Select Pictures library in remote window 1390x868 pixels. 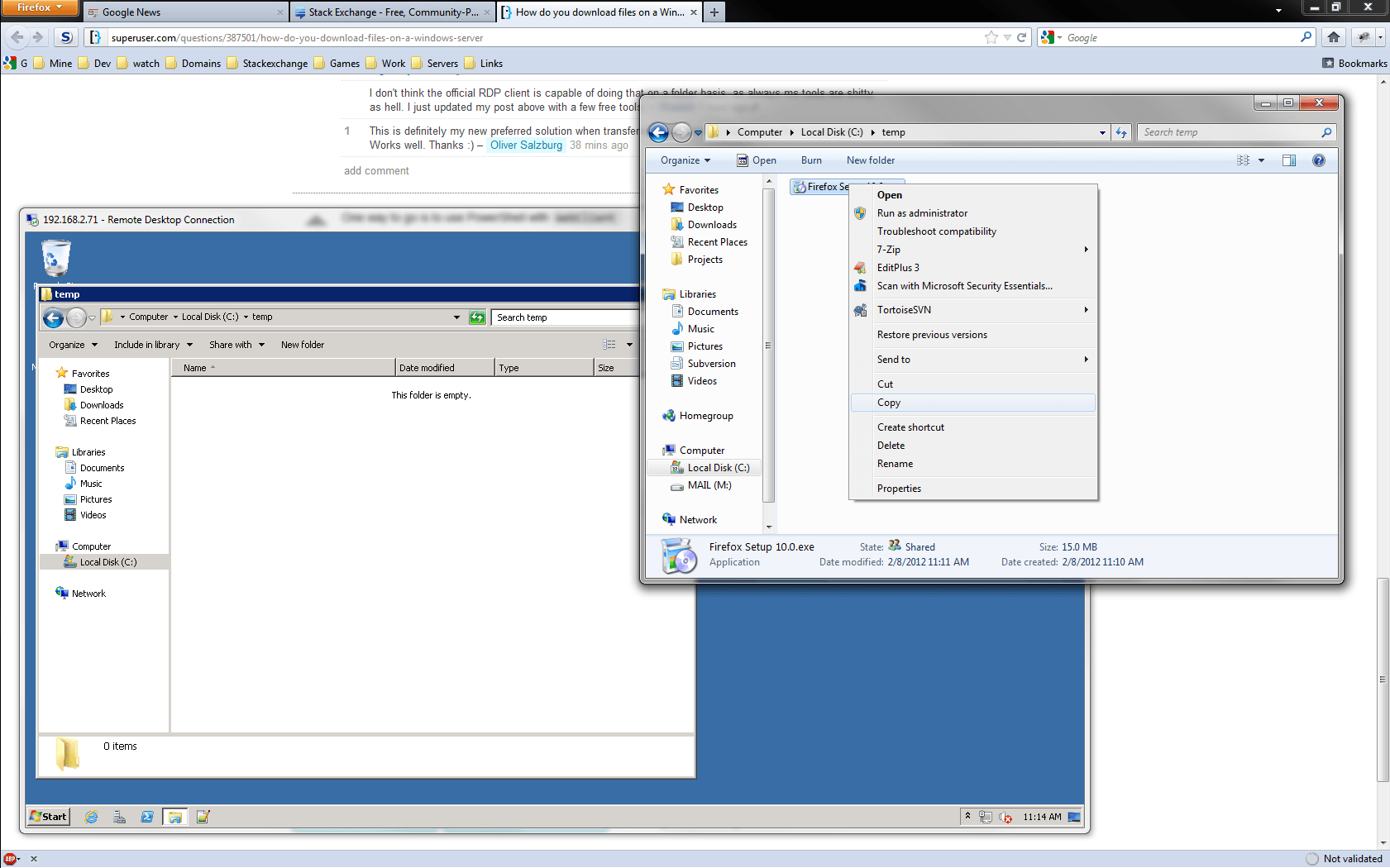pos(88,499)
